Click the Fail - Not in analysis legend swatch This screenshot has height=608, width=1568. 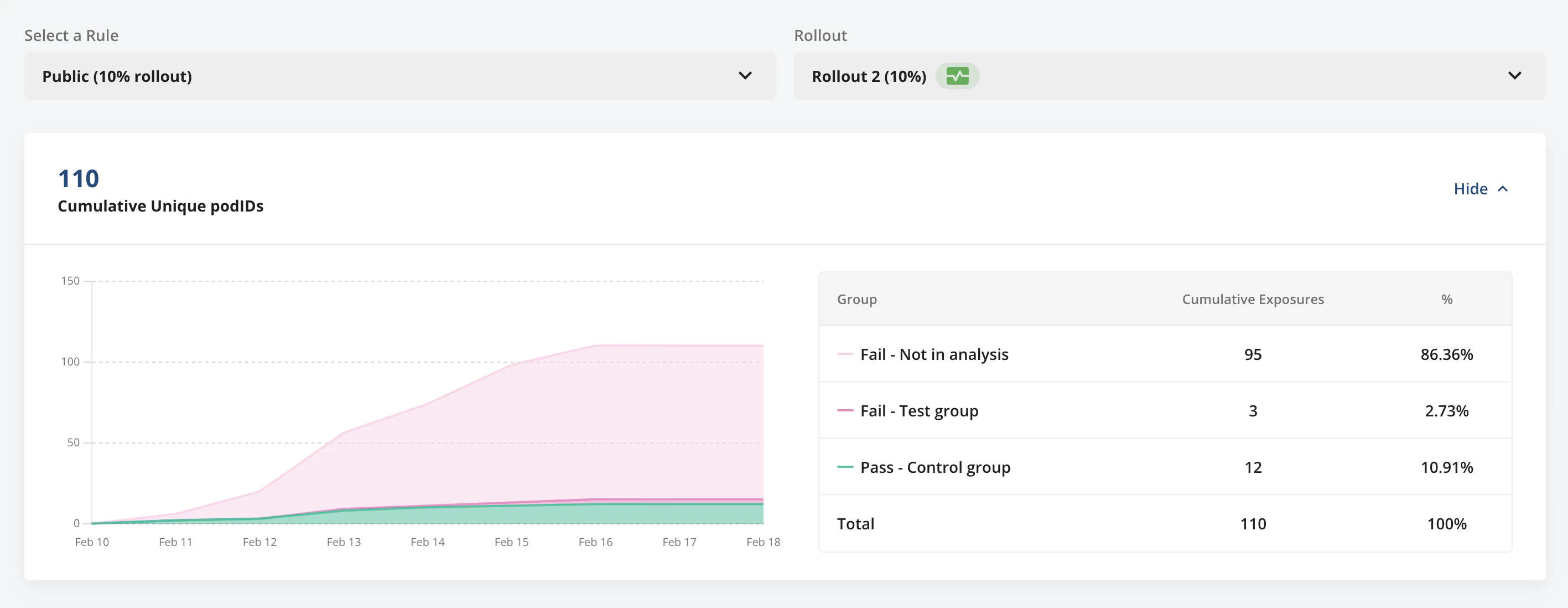click(845, 354)
